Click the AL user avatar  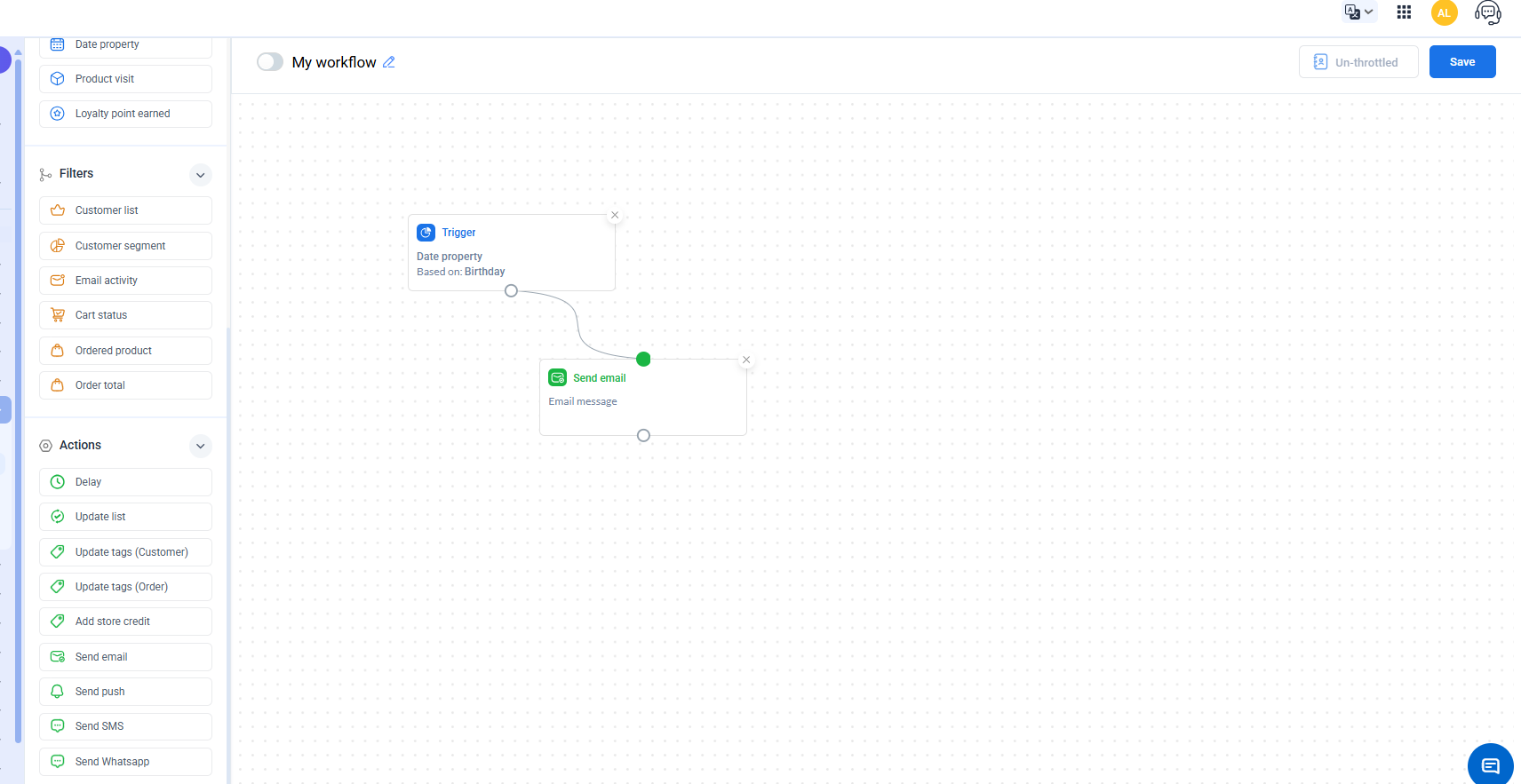point(1444,12)
